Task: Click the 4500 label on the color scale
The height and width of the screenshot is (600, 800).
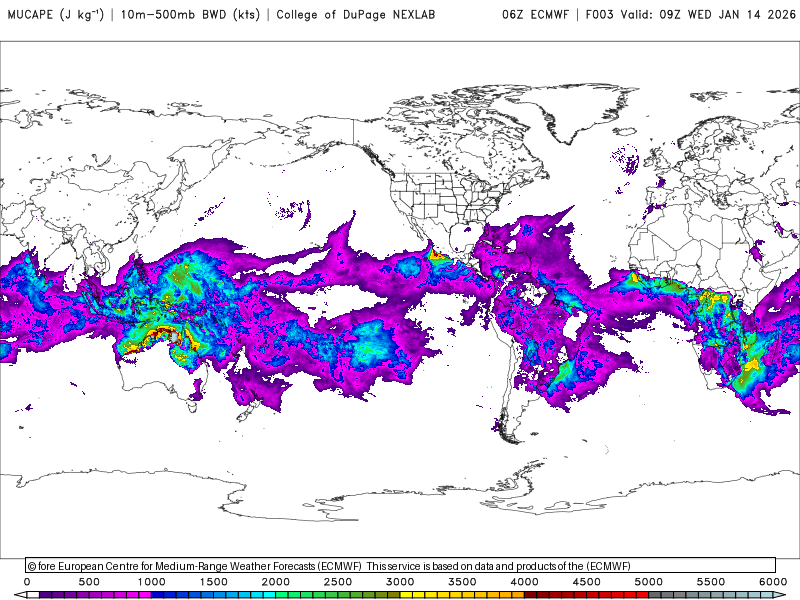Action: coord(586,582)
